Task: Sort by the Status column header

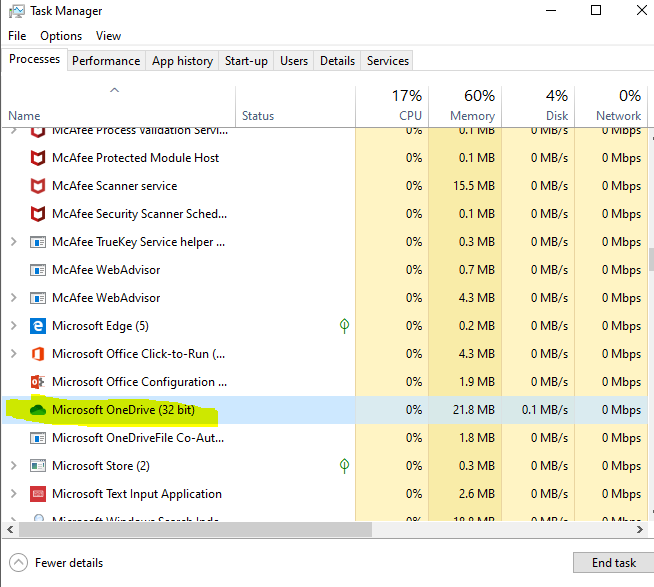Action: click(x=295, y=106)
